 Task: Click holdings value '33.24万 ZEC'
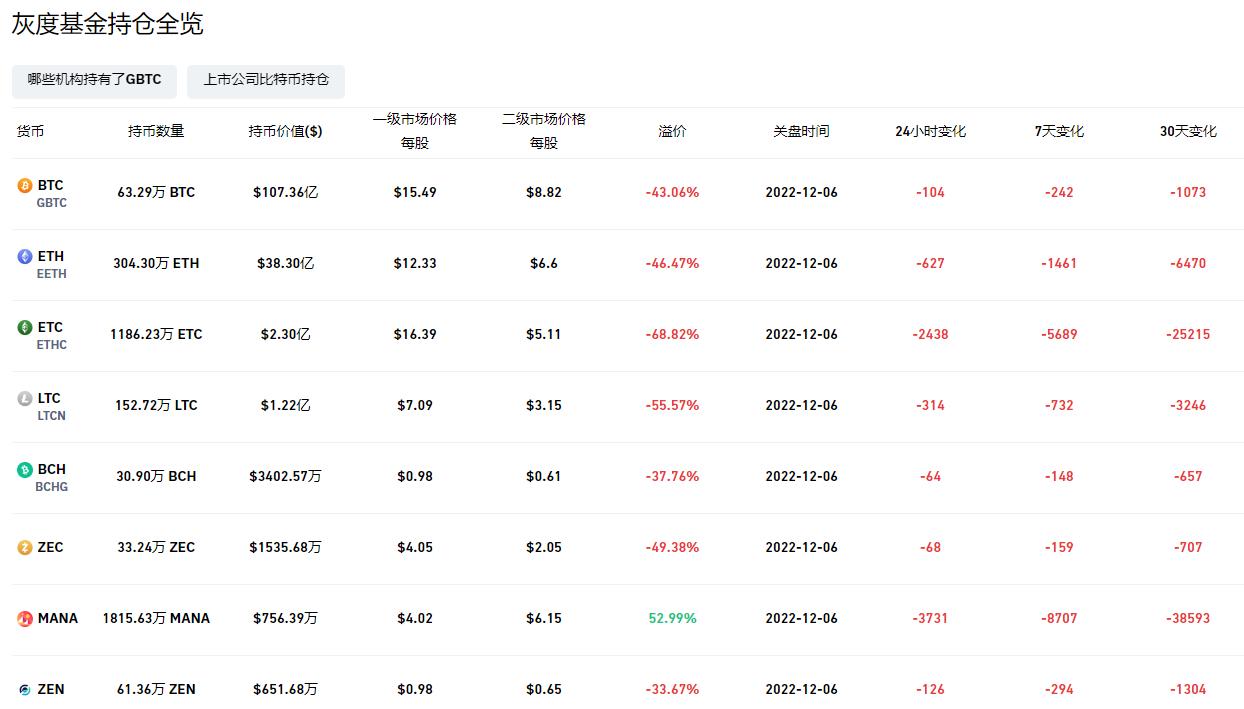(x=156, y=547)
